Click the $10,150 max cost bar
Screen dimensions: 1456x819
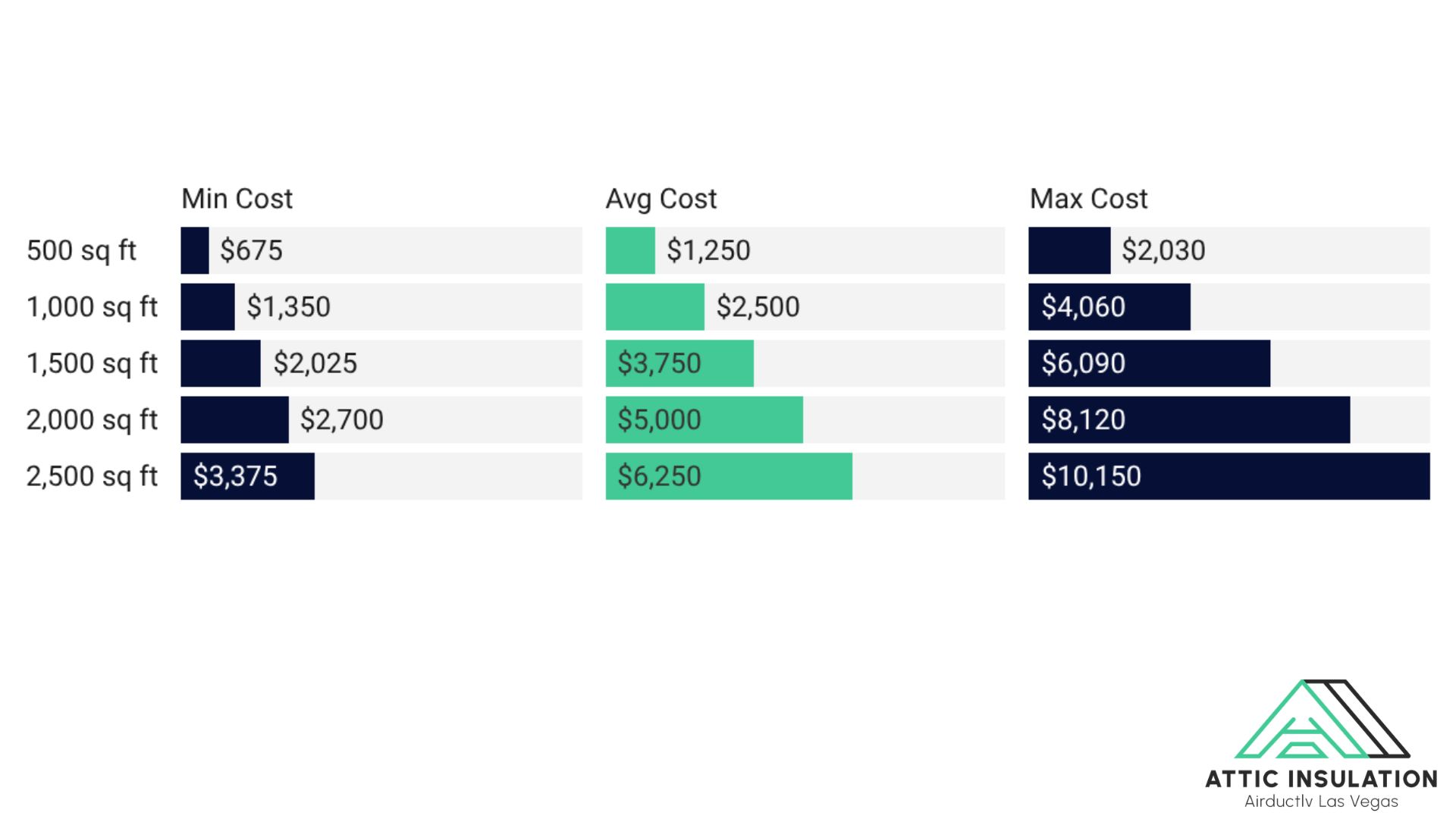point(1228,476)
